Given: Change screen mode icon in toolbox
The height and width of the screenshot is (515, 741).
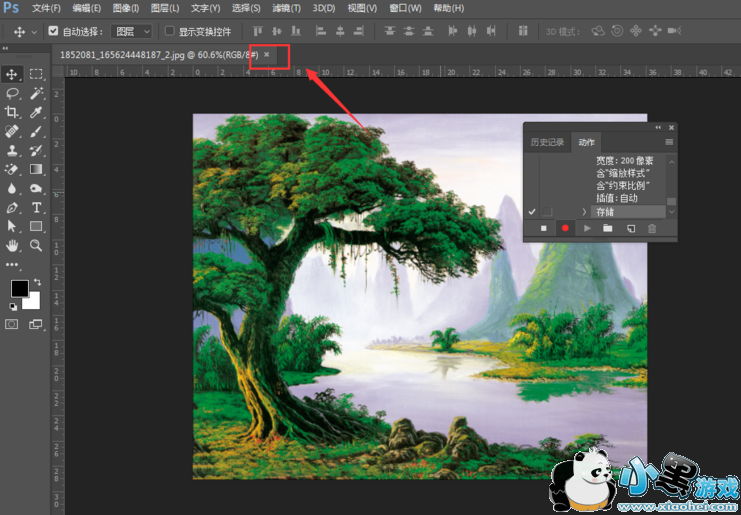Looking at the screenshot, I should pyautogui.click(x=36, y=324).
